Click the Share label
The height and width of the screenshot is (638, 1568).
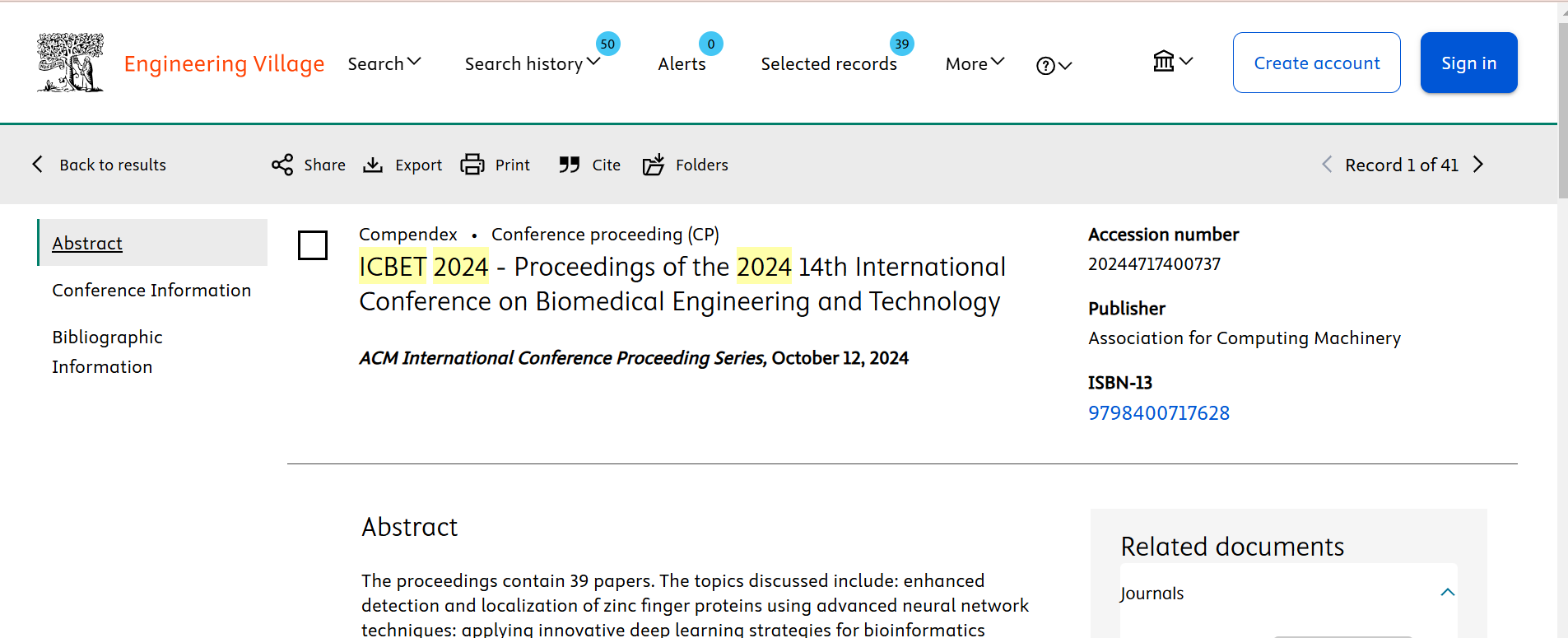click(325, 165)
